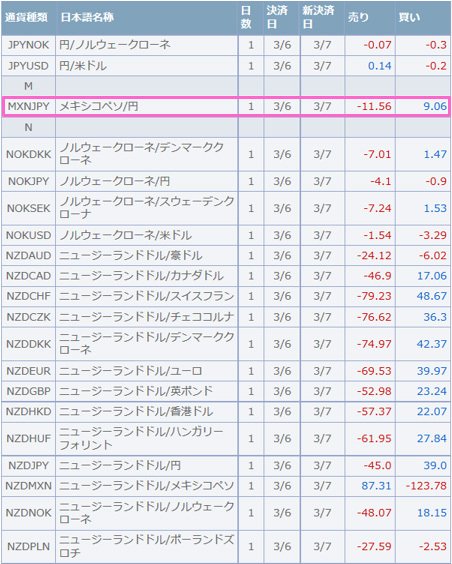Click the M section divider row
The image size is (452, 564).
[x=226, y=86]
